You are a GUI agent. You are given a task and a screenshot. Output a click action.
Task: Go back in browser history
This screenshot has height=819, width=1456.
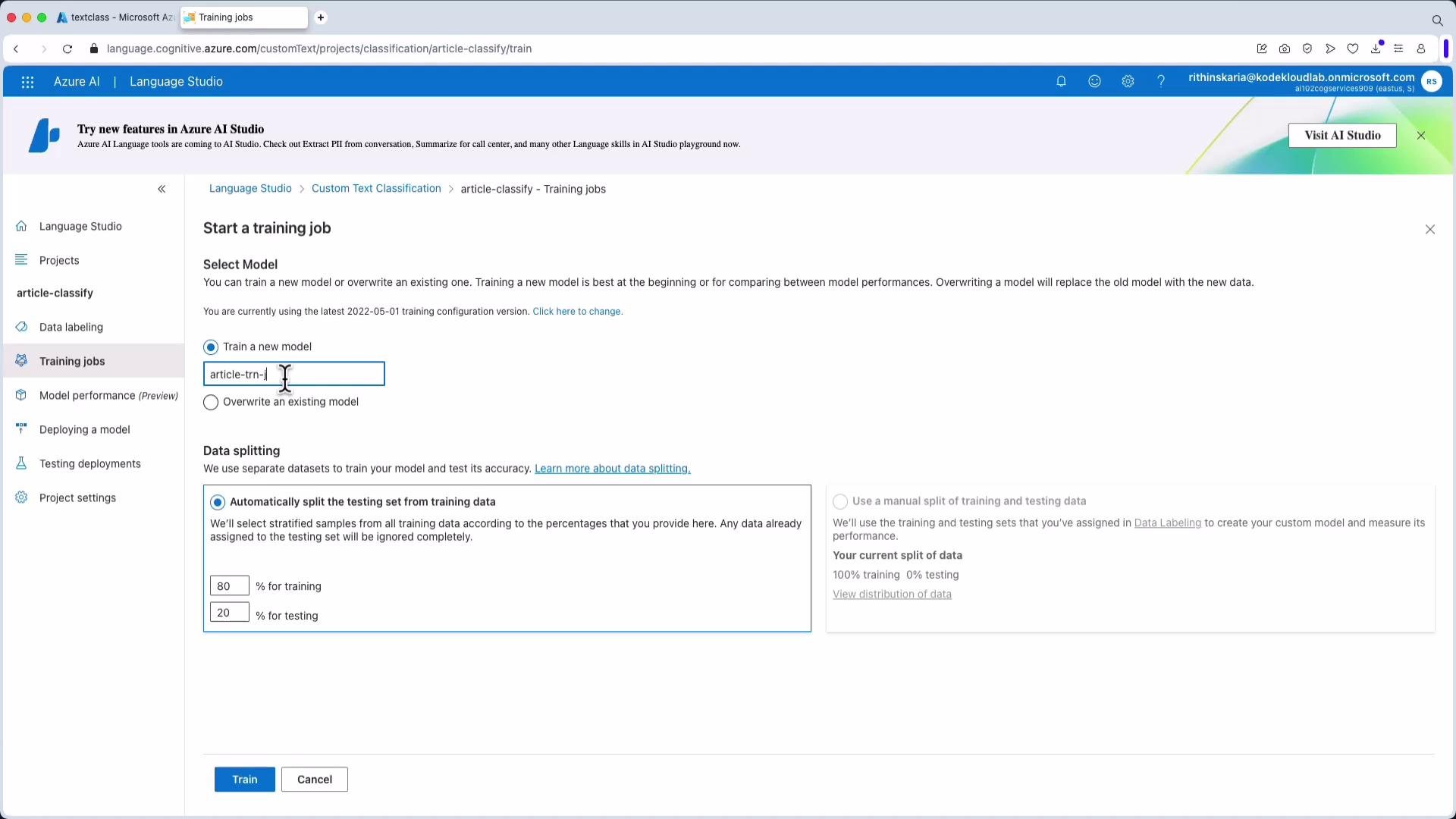click(x=17, y=49)
